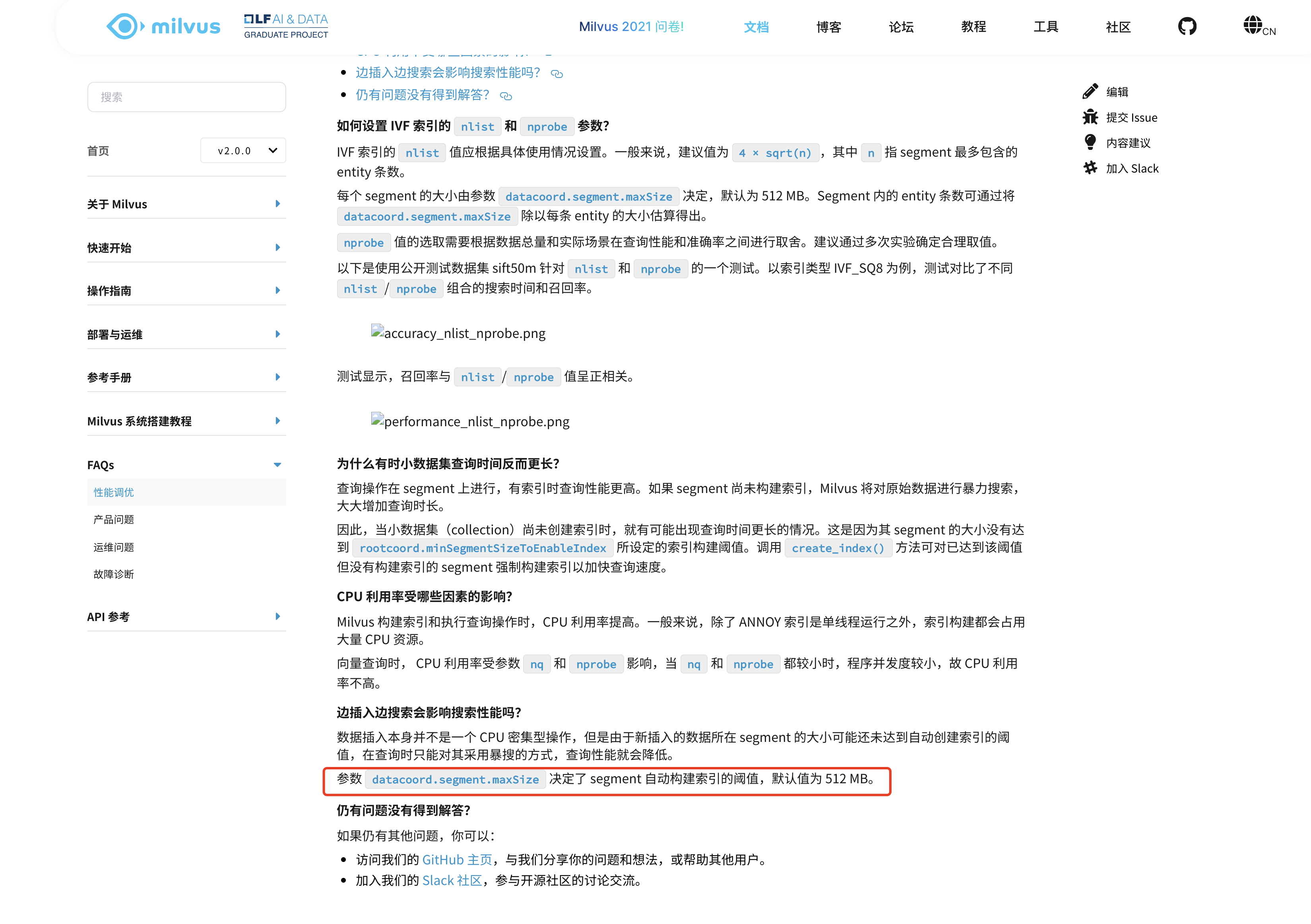The width and height of the screenshot is (1311, 924).
Task: Click the 编辑 pencil icon
Action: click(x=1090, y=91)
